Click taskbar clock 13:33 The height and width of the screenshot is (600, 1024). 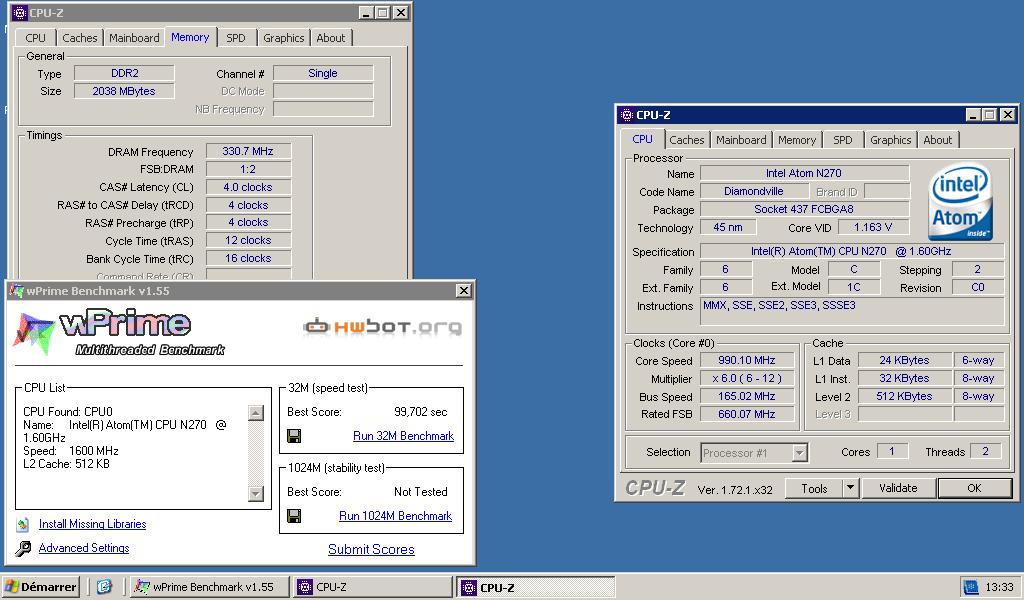coord(999,587)
